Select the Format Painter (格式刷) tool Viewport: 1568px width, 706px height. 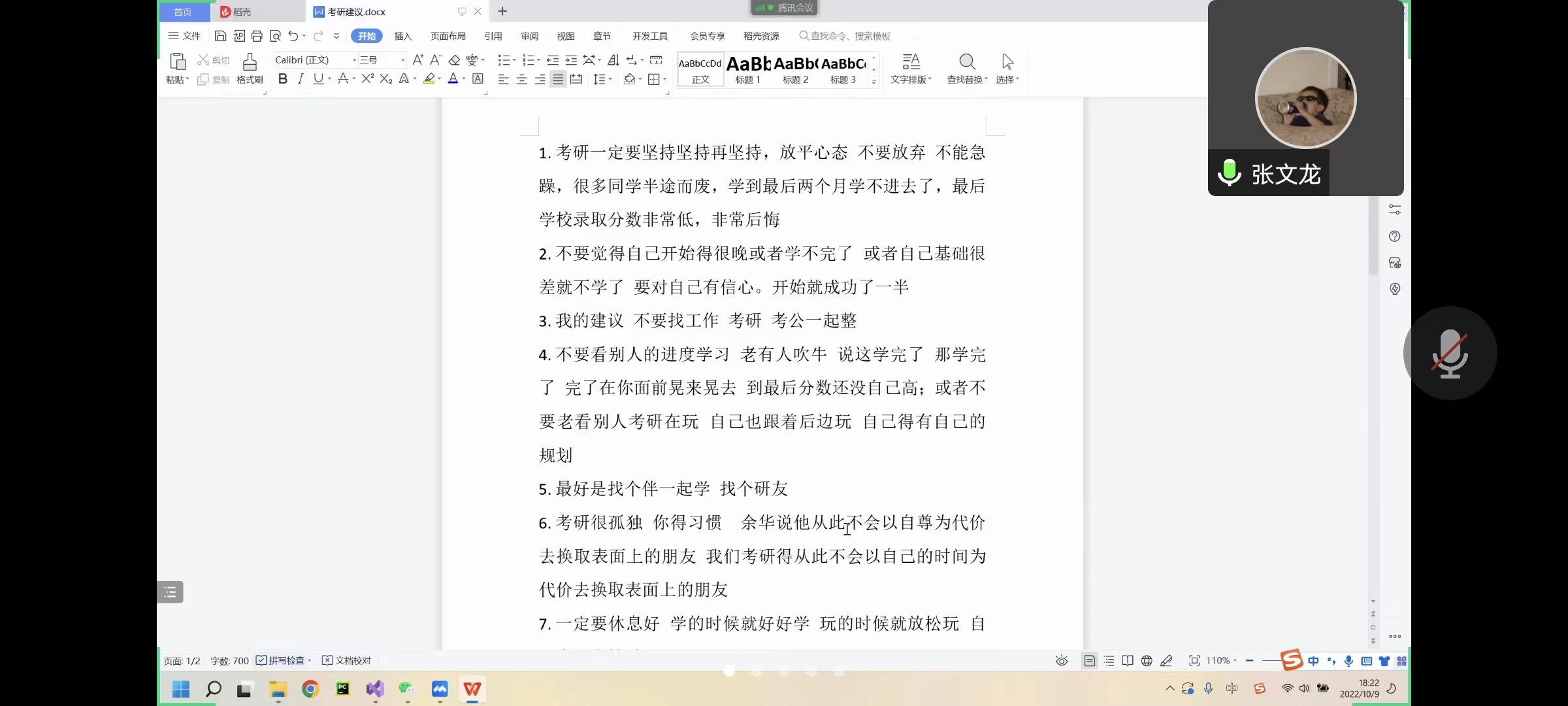coord(250,69)
